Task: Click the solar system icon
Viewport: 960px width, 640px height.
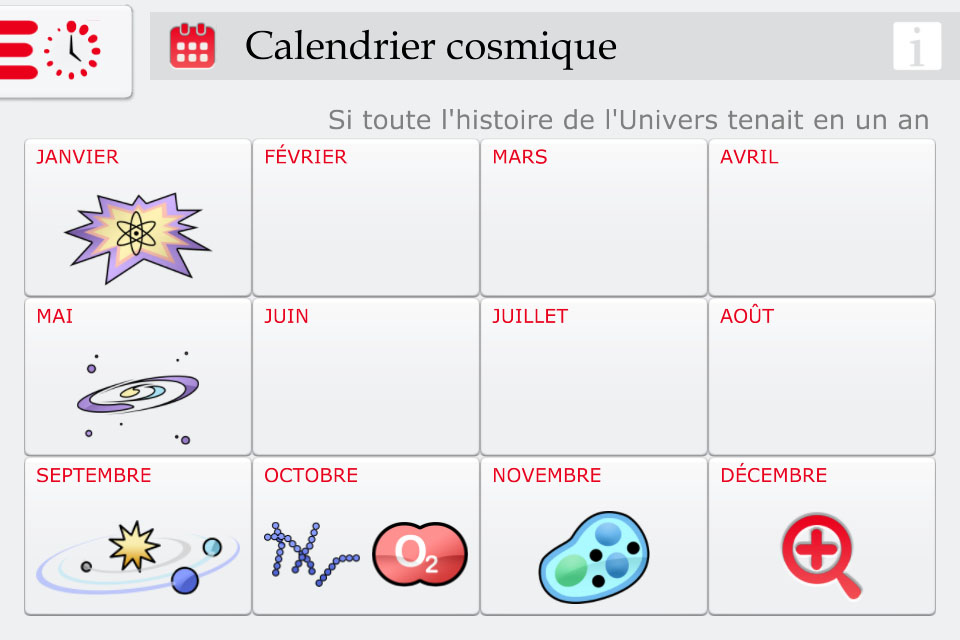Action: pos(137,555)
